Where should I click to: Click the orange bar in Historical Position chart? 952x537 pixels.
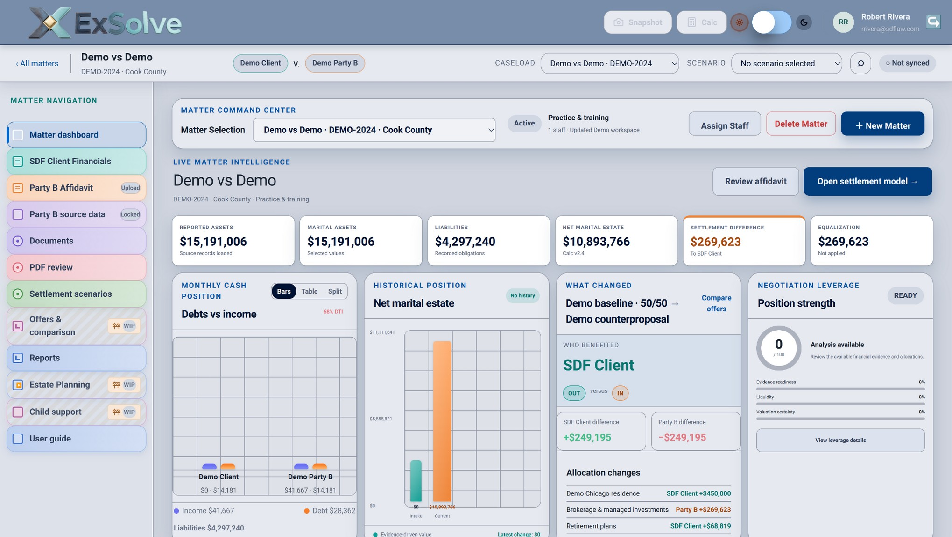pos(442,422)
